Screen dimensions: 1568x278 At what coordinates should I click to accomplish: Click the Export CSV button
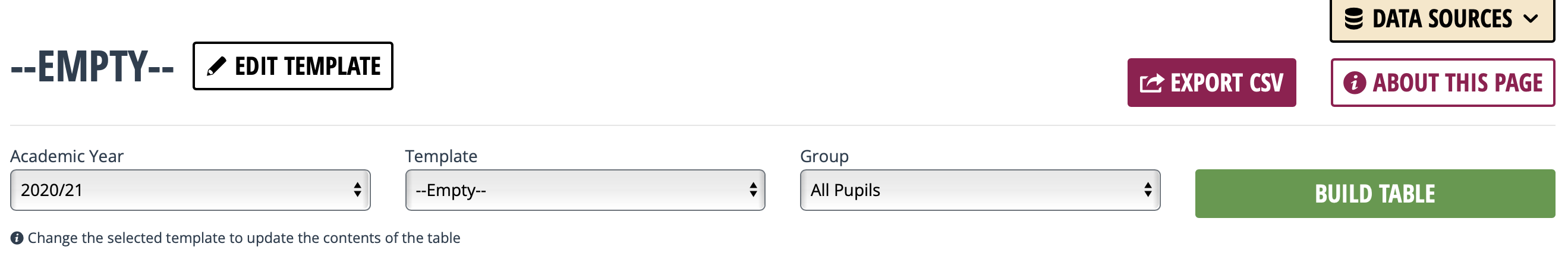tap(1211, 83)
